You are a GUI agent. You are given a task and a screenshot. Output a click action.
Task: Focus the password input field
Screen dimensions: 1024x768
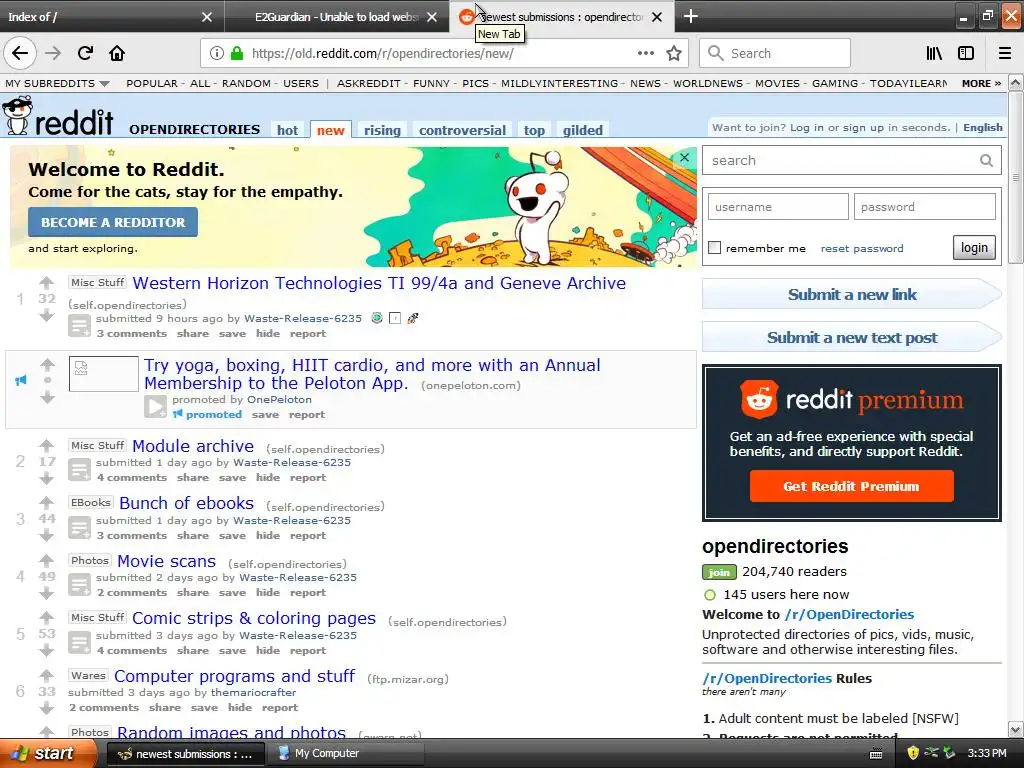coord(924,207)
